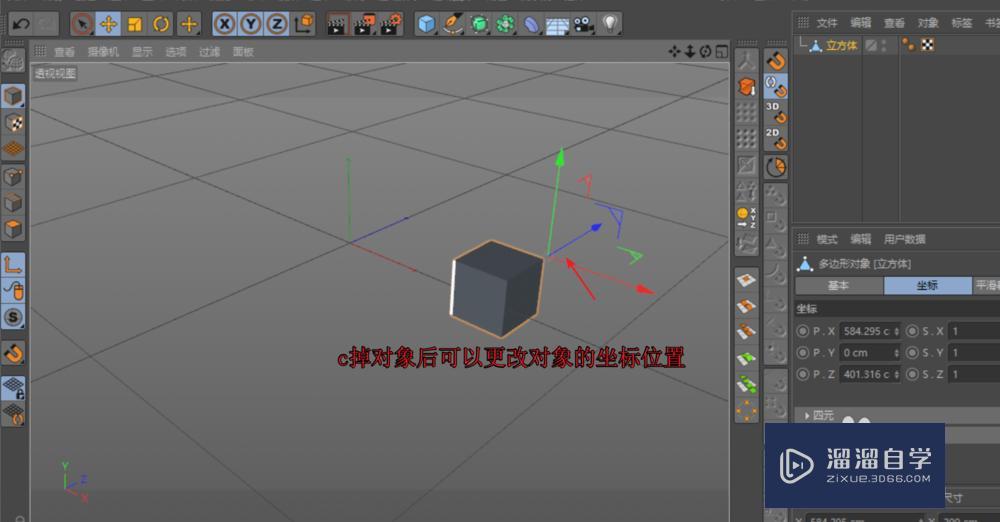
Task: Open viewport 摄像机 menu
Action: pos(103,52)
